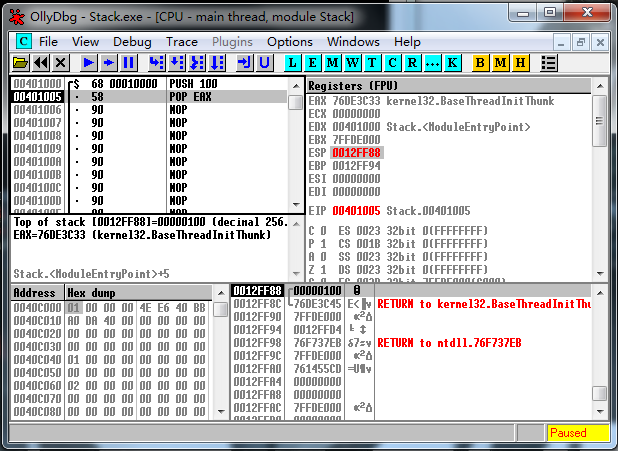This screenshot has width=618, height=451.
Task: Click the C flag value
Action: (x=323, y=231)
